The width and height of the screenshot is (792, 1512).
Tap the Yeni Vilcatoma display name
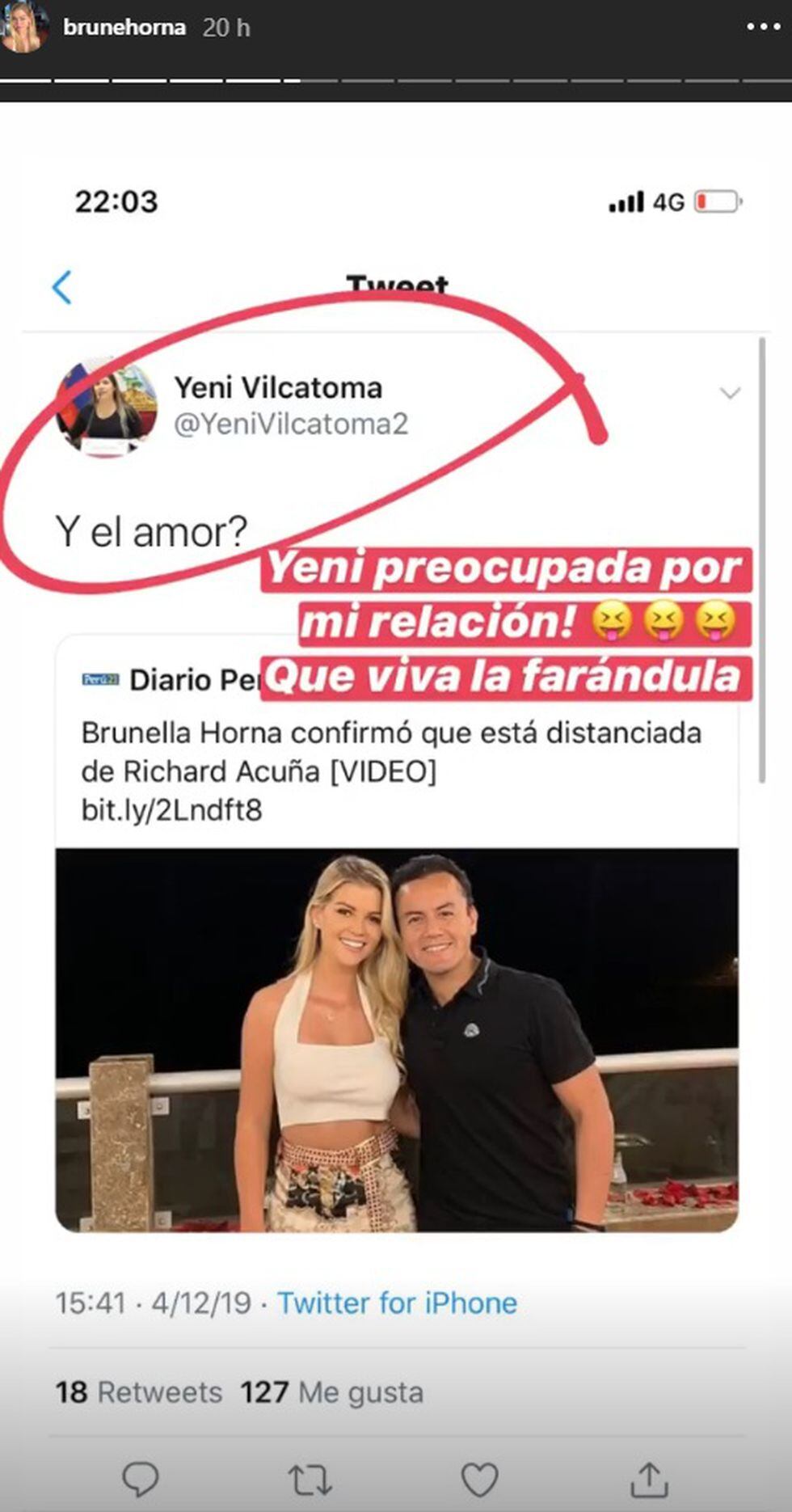coord(278,387)
